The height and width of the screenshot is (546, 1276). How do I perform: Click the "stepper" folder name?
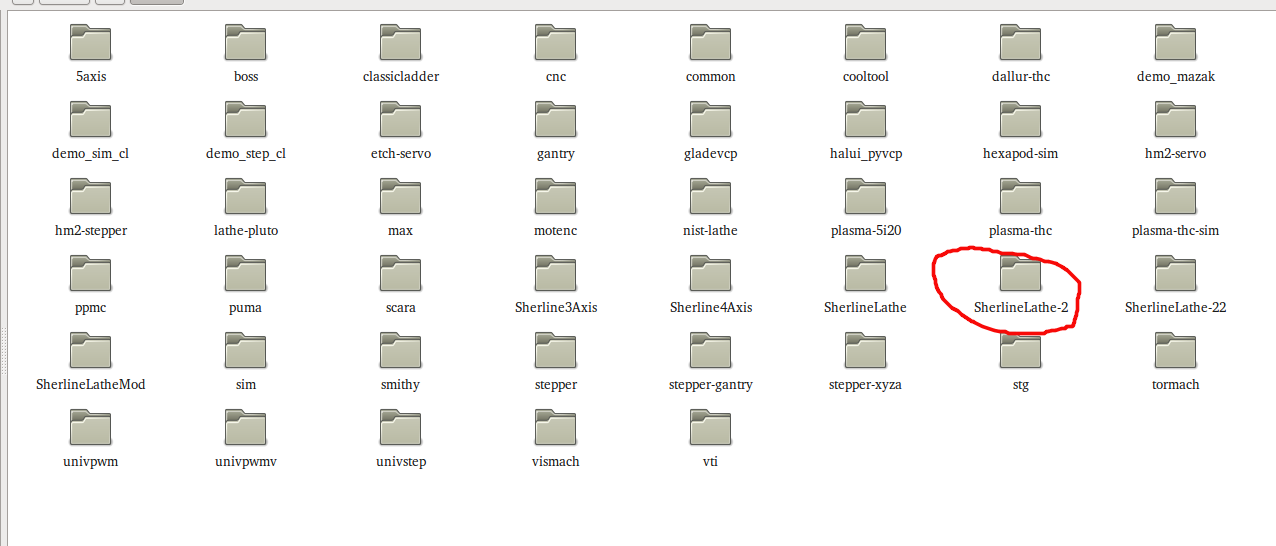click(x=555, y=384)
